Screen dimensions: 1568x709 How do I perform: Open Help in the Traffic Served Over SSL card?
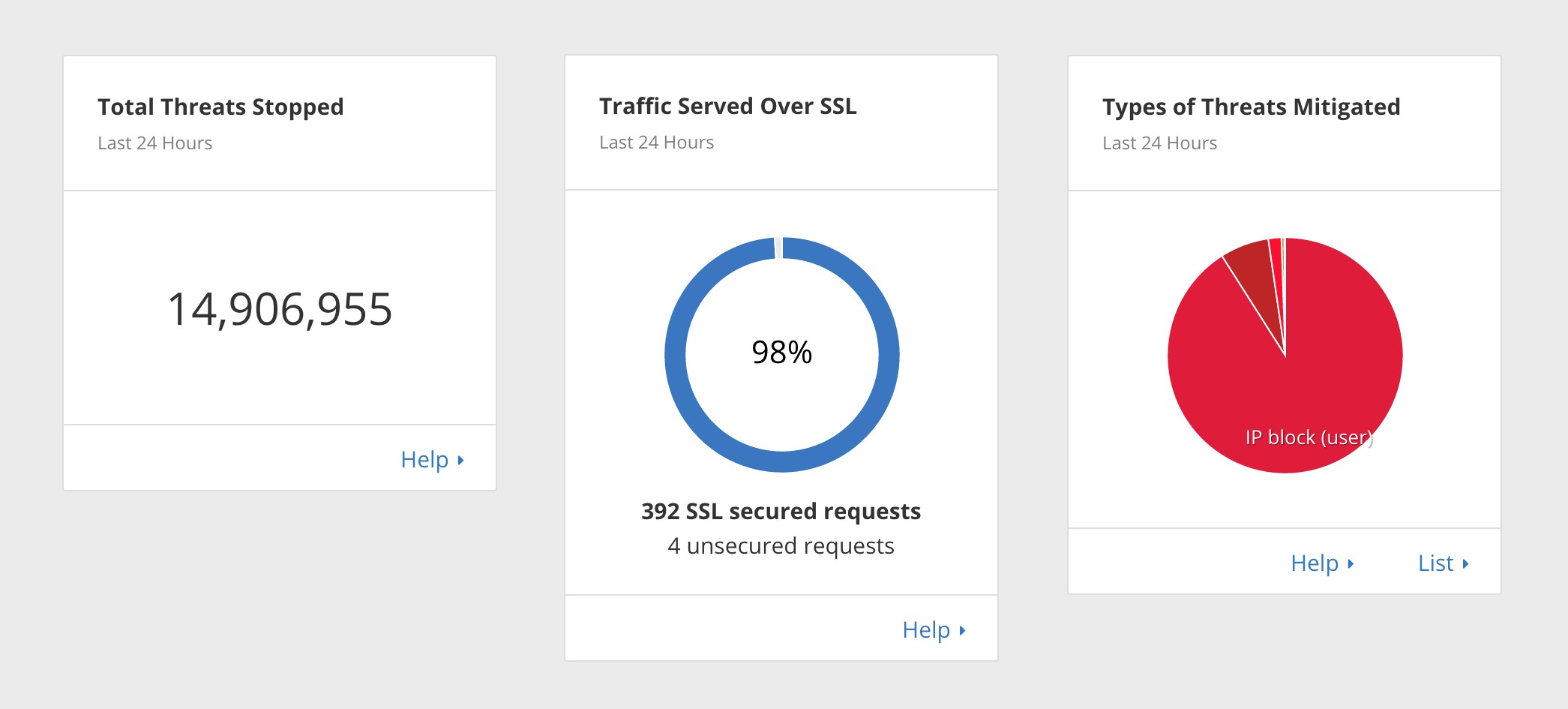tap(926, 629)
